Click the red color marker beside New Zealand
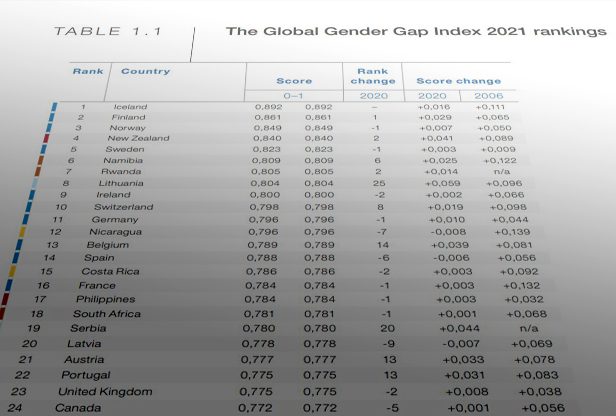Screen dimensions: 616x416 point(46,138)
